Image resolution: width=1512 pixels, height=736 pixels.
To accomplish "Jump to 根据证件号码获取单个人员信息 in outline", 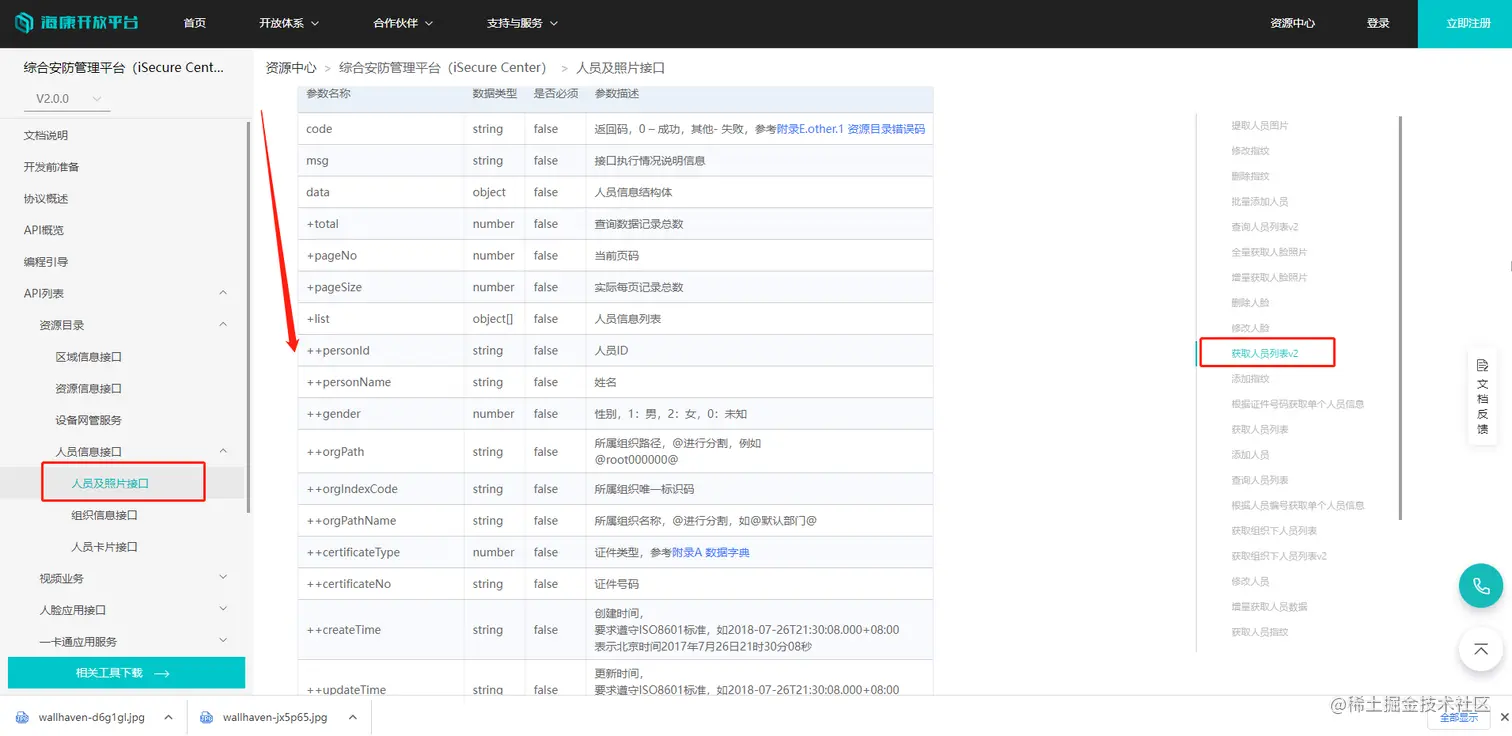I will tap(1298, 404).
